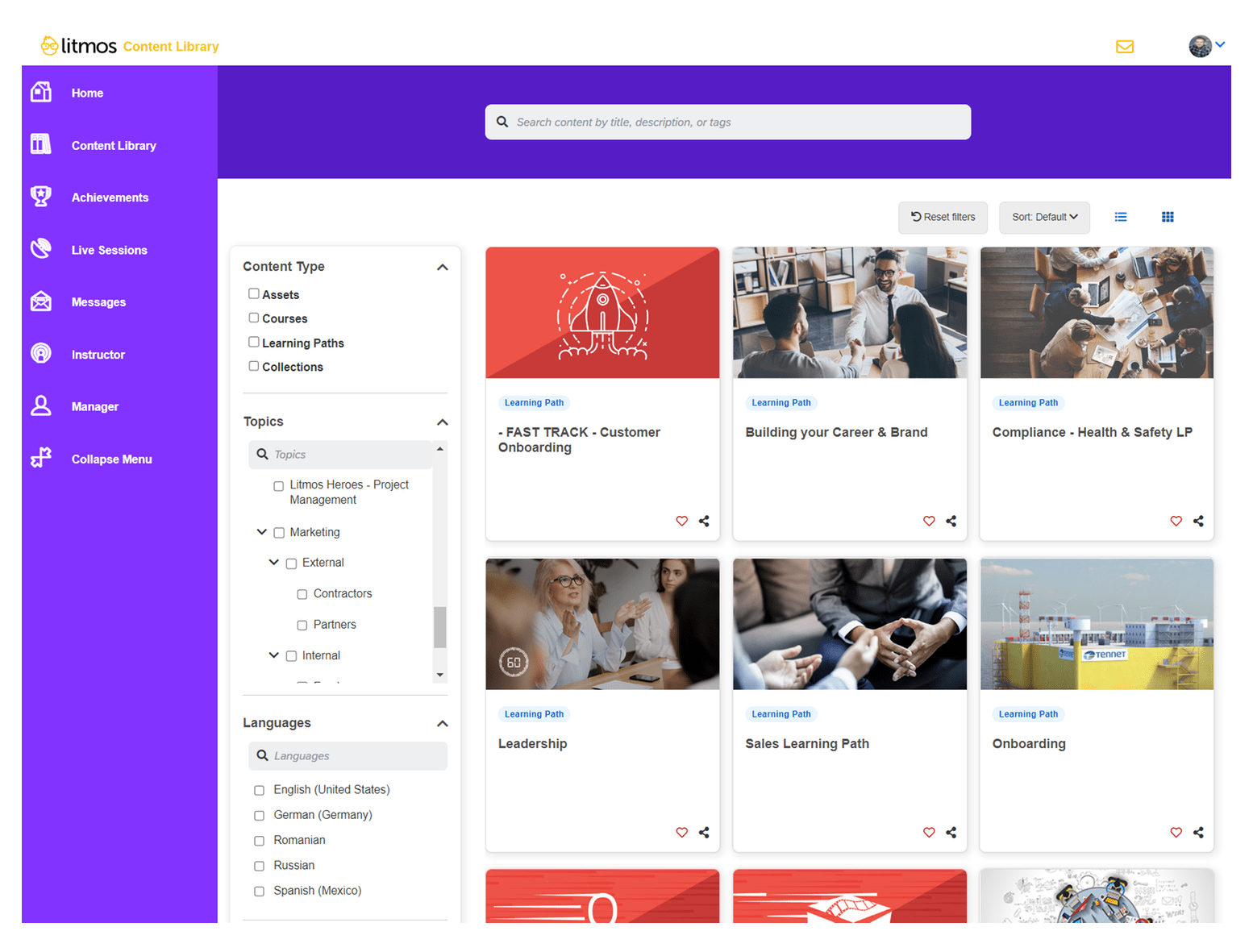Open Building your Career & Brand title
Viewport: 1253px width, 952px height.
coord(836,432)
